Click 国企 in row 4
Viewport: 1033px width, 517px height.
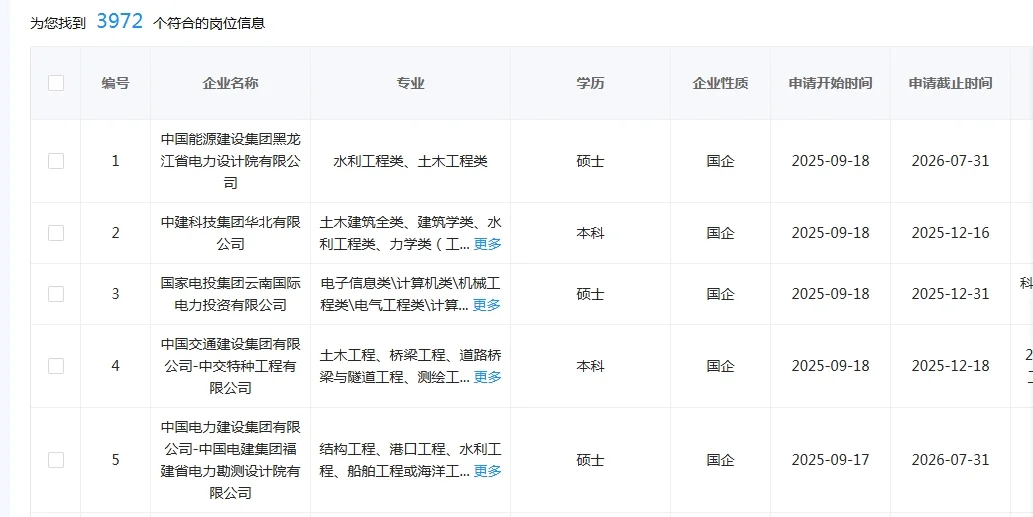(x=720, y=366)
